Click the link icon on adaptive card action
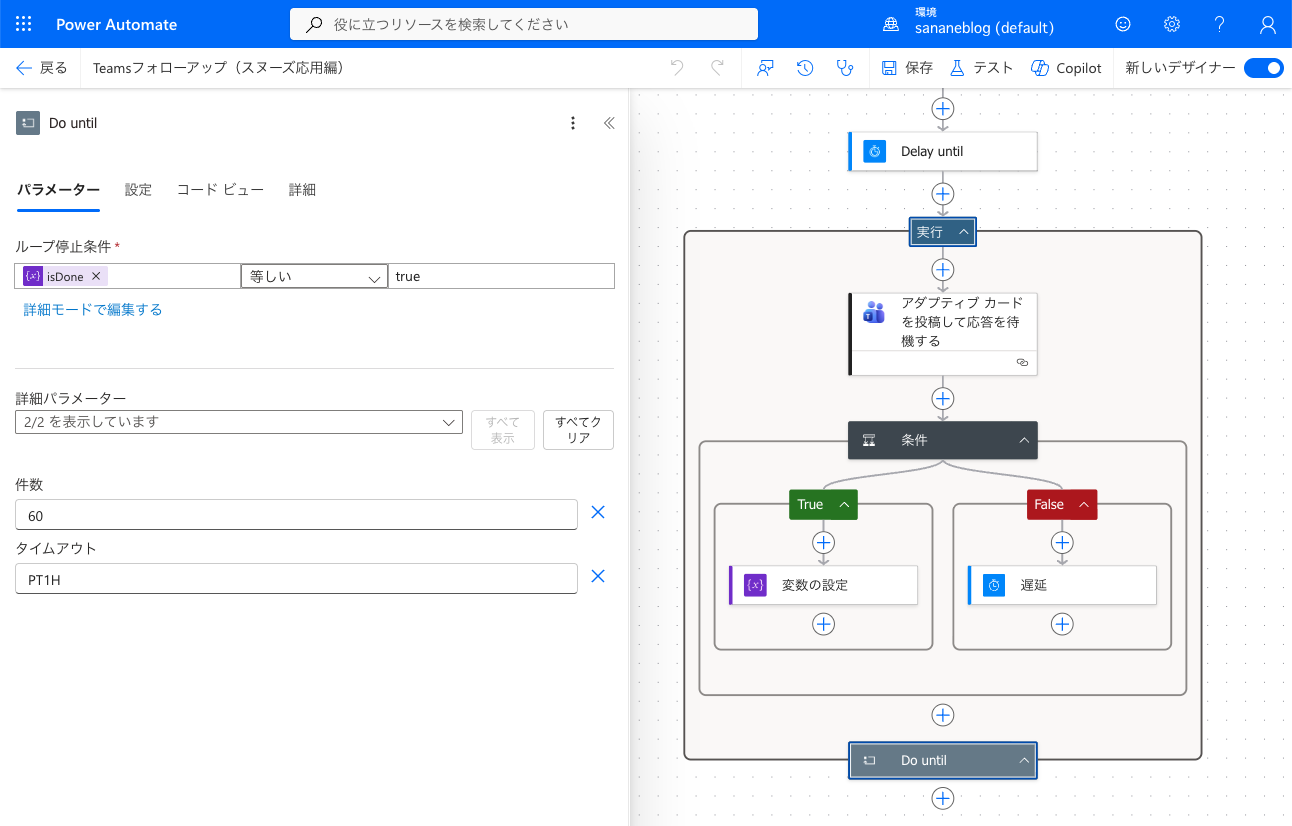Viewport: 1292px width, 826px height. click(1022, 363)
